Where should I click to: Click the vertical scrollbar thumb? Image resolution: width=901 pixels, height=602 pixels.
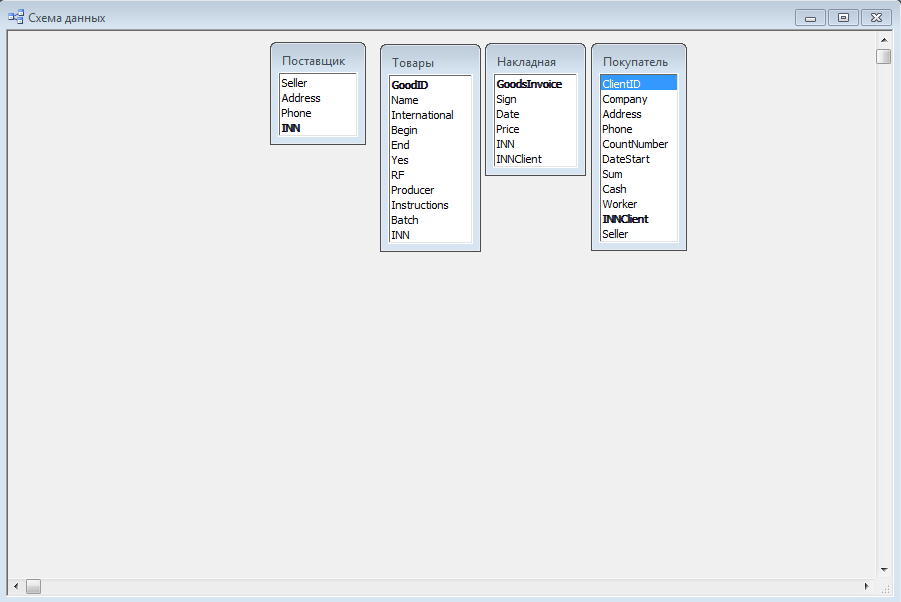[x=884, y=56]
